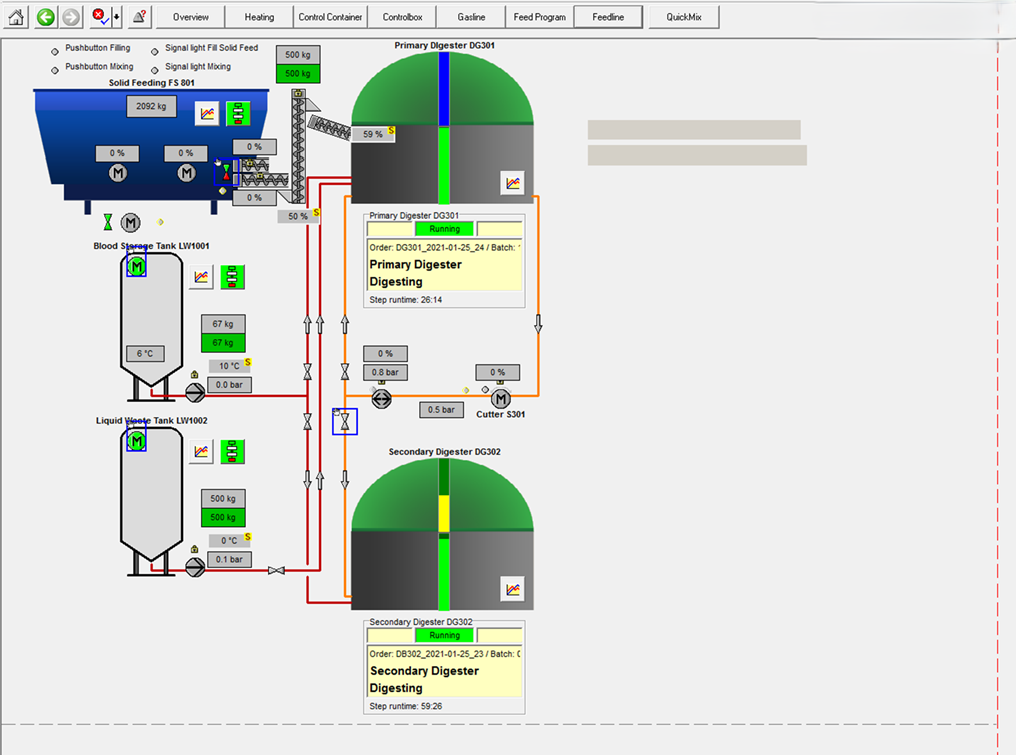Toggle the Pushbutton Filling indicator
Viewport: 1016px width, 755px height.
(x=55, y=49)
